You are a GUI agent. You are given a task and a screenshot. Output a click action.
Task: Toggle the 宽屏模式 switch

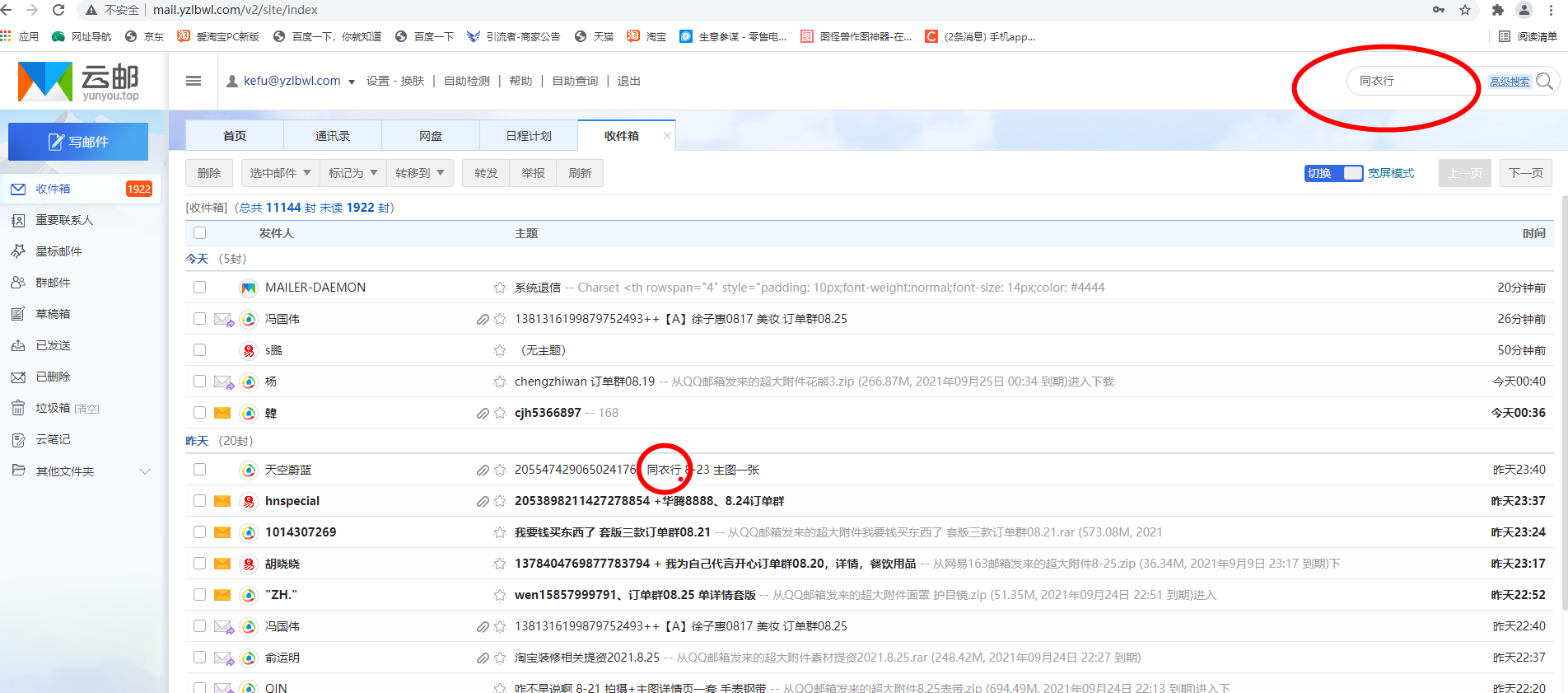tap(1351, 173)
